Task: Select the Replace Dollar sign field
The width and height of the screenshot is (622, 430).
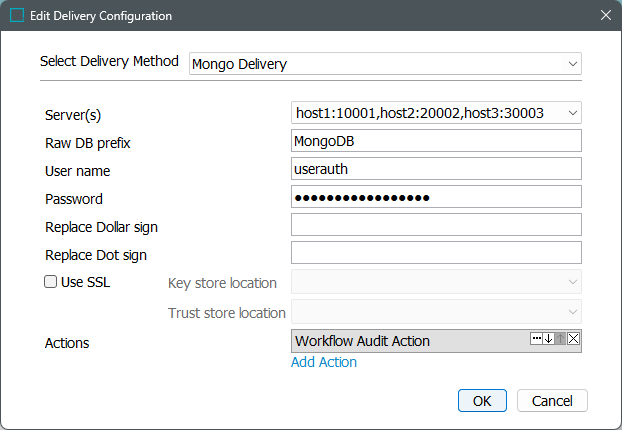Action: pyautogui.click(x=435, y=225)
